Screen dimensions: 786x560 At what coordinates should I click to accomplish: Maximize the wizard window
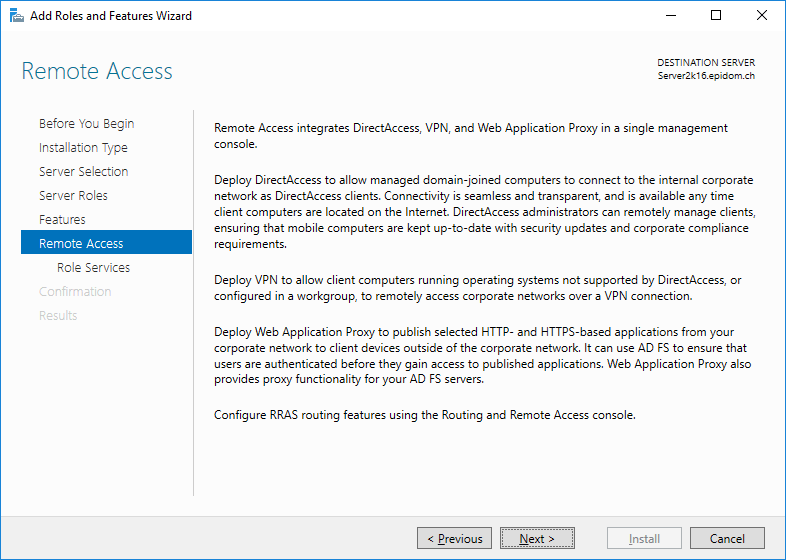[716, 16]
